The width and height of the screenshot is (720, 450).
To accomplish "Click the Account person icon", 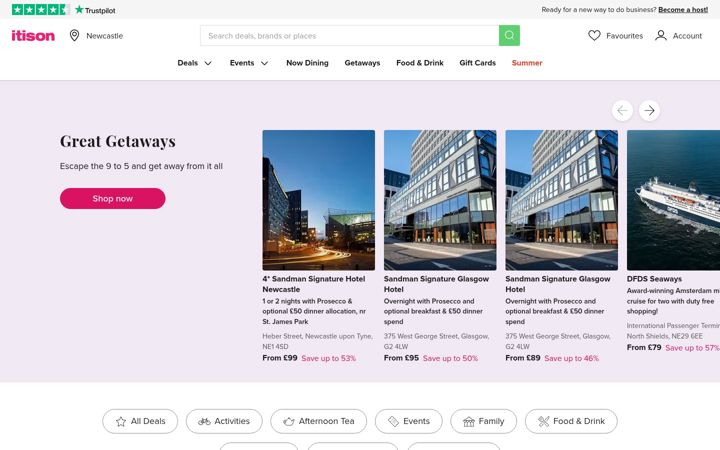I will (x=661, y=35).
